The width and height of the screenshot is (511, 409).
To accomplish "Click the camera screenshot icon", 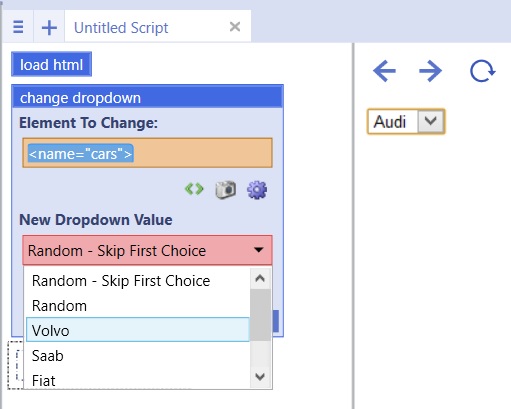I will point(226,190).
